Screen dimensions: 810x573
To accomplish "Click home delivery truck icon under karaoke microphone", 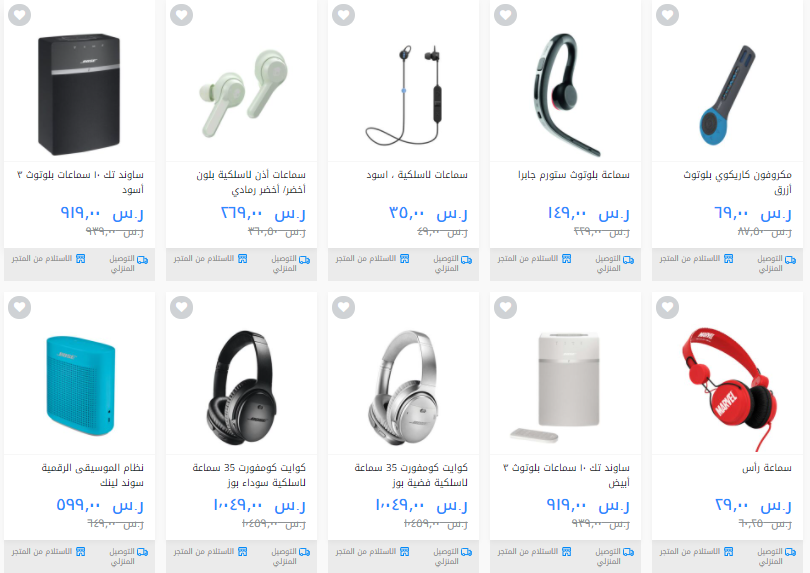I will [x=790, y=260].
